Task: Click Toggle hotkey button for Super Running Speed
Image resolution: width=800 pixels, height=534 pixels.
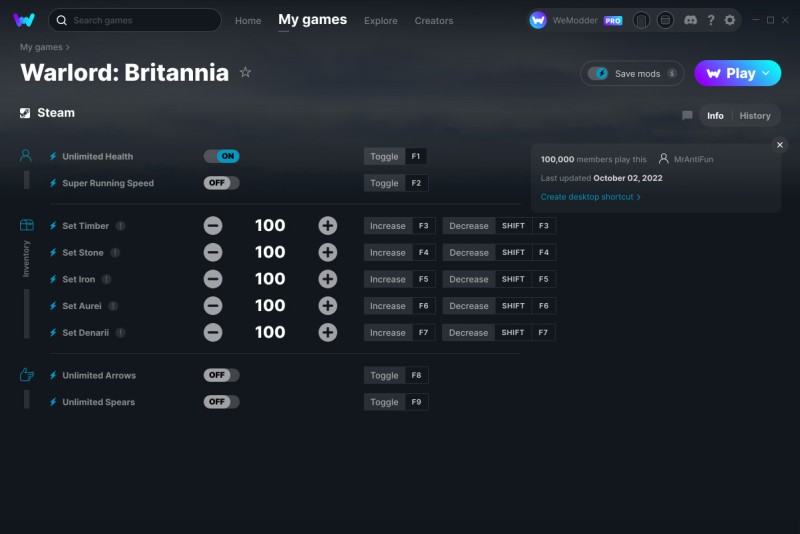Action: (396, 183)
